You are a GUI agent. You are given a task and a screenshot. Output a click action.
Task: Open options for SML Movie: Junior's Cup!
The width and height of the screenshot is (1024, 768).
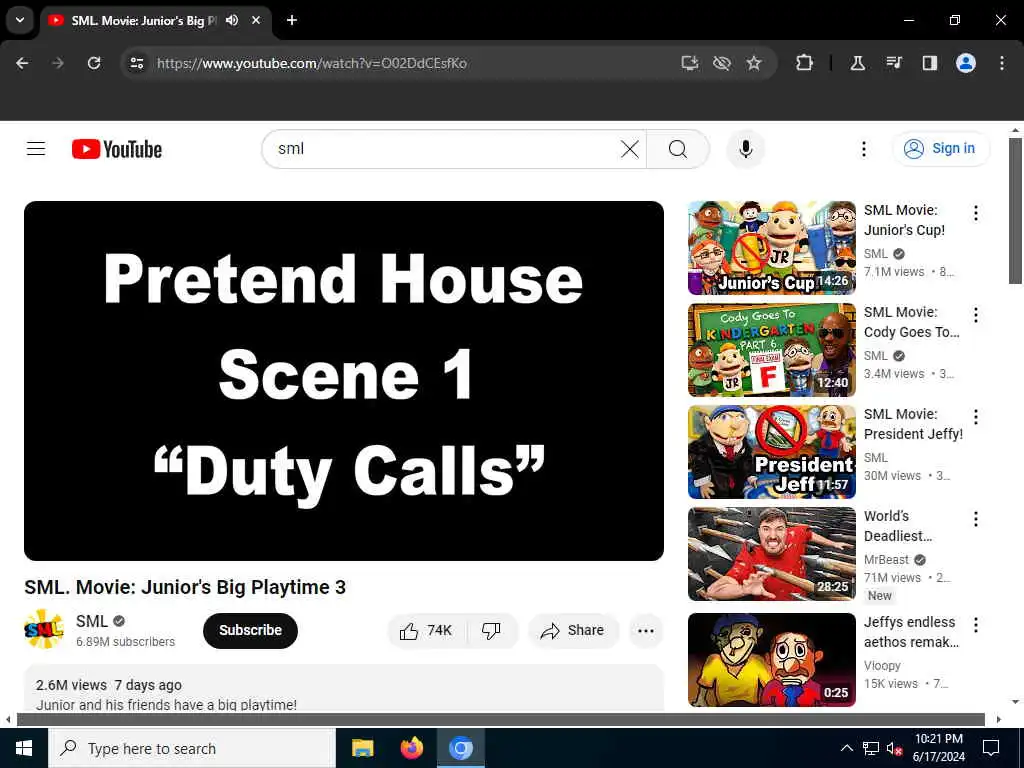point(976,213)
